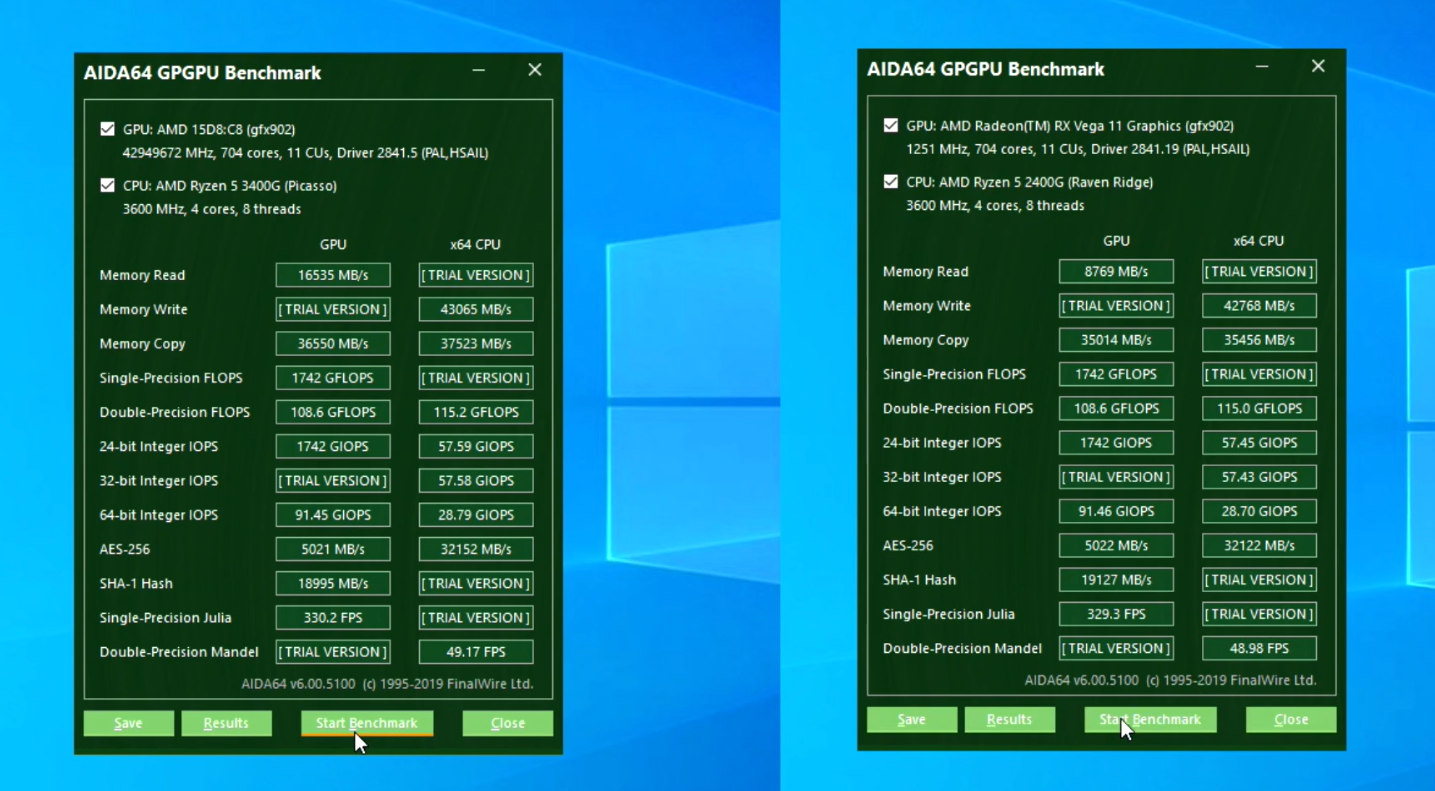Click CPU Memory Copy 35456 MB/s cell
Screen dimensions: 1435x791
click(x=1259, y=340)
